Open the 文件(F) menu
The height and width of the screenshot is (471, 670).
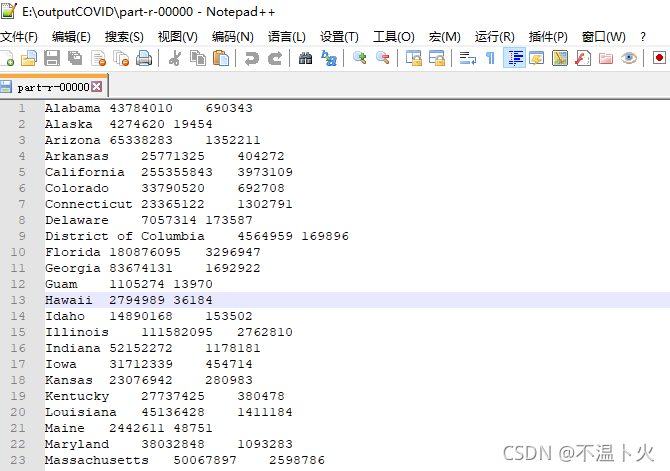19,37
